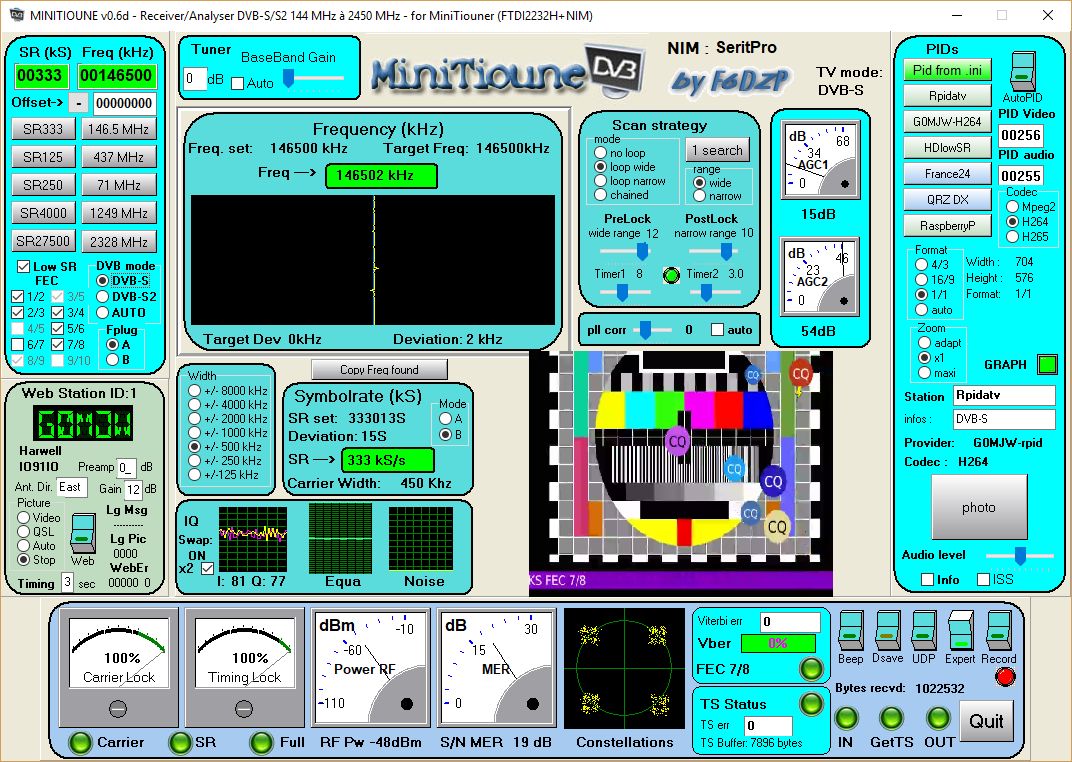Click the Station name input field

[x=1004, y=395]
